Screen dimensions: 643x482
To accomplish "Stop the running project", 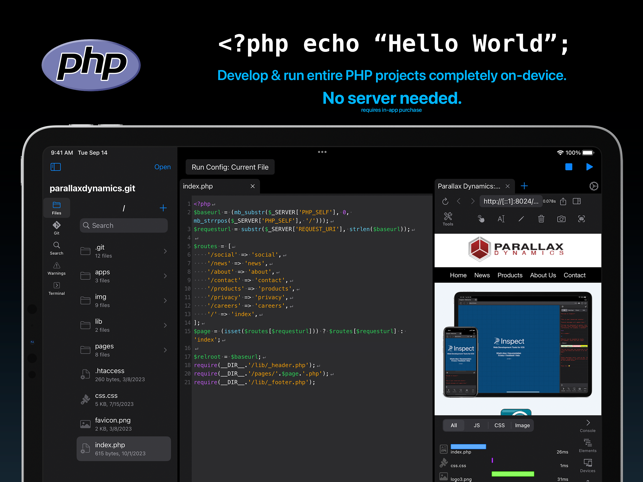I will click(x=568, y=167).
